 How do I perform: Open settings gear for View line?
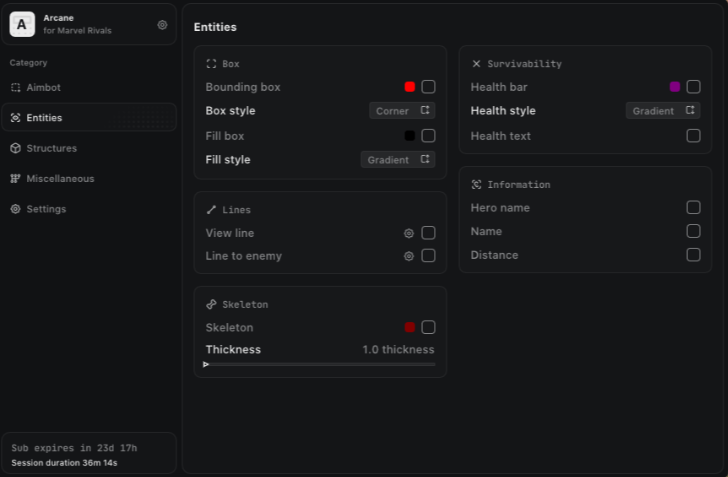coord(408,233)
